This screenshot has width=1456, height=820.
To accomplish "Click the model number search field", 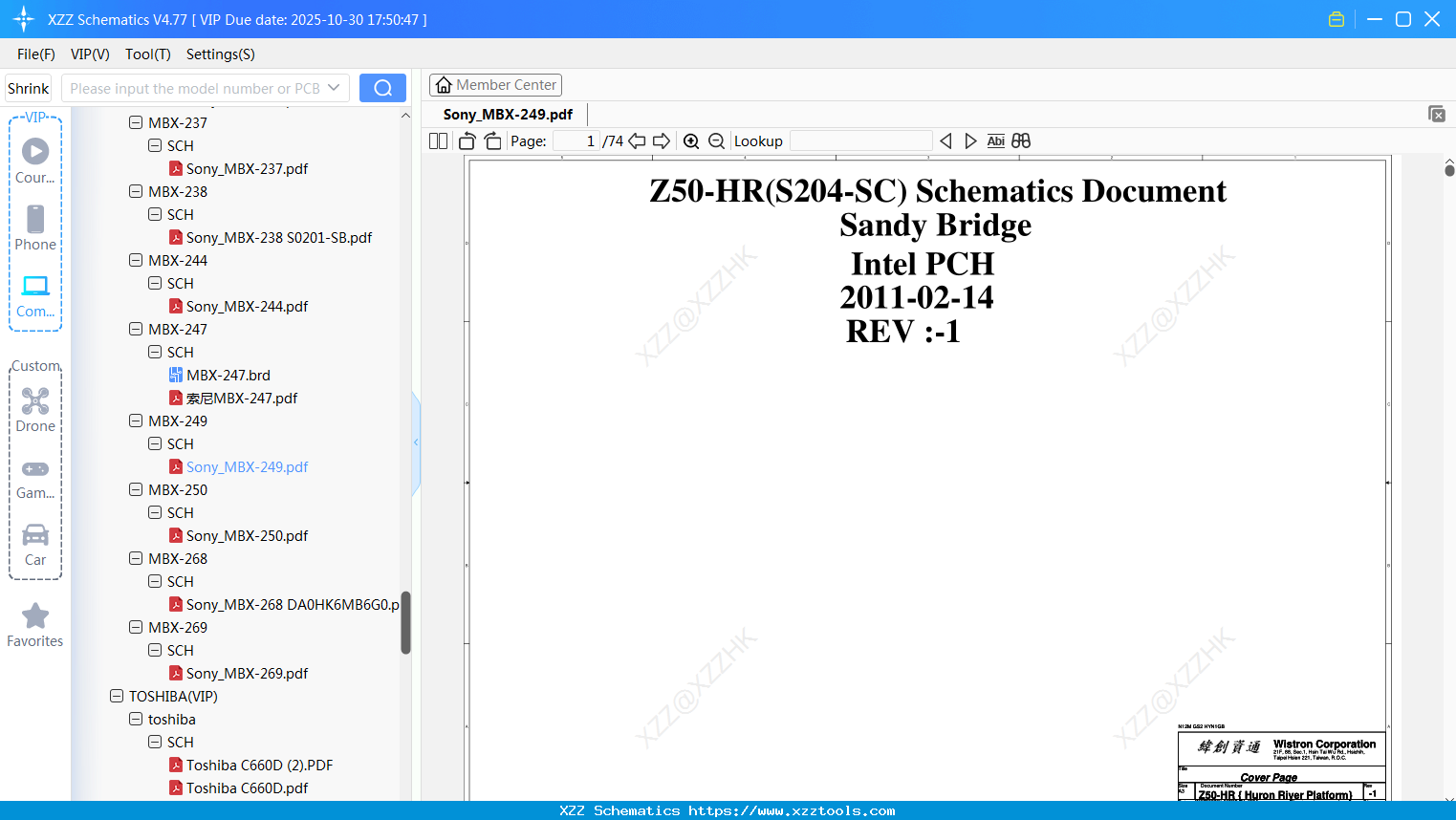I will pyautogui.click(x=195, y=88).
